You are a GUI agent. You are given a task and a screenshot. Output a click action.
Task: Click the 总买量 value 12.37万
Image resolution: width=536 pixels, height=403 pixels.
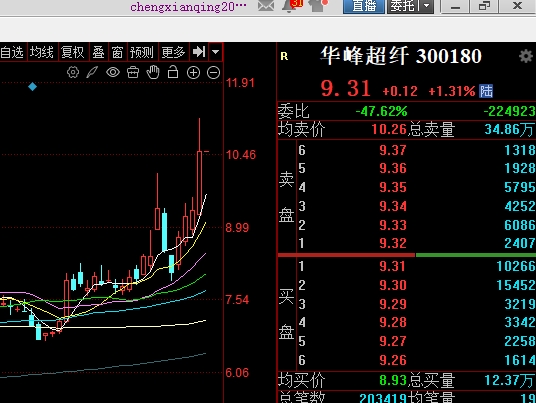coord(509,380)
